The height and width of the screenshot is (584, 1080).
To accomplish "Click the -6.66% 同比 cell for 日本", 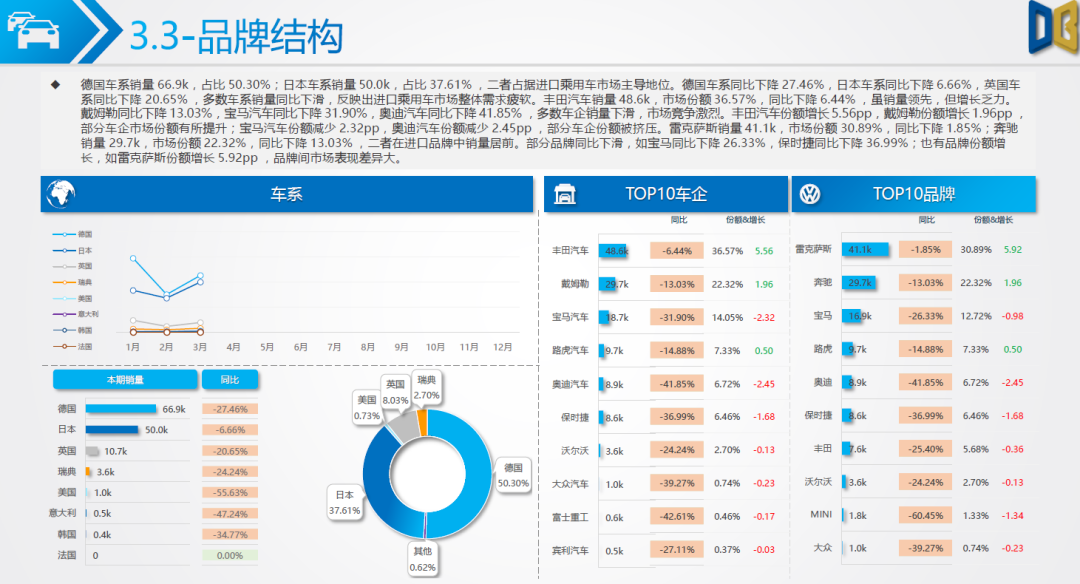I will click(x=230, y=430).
